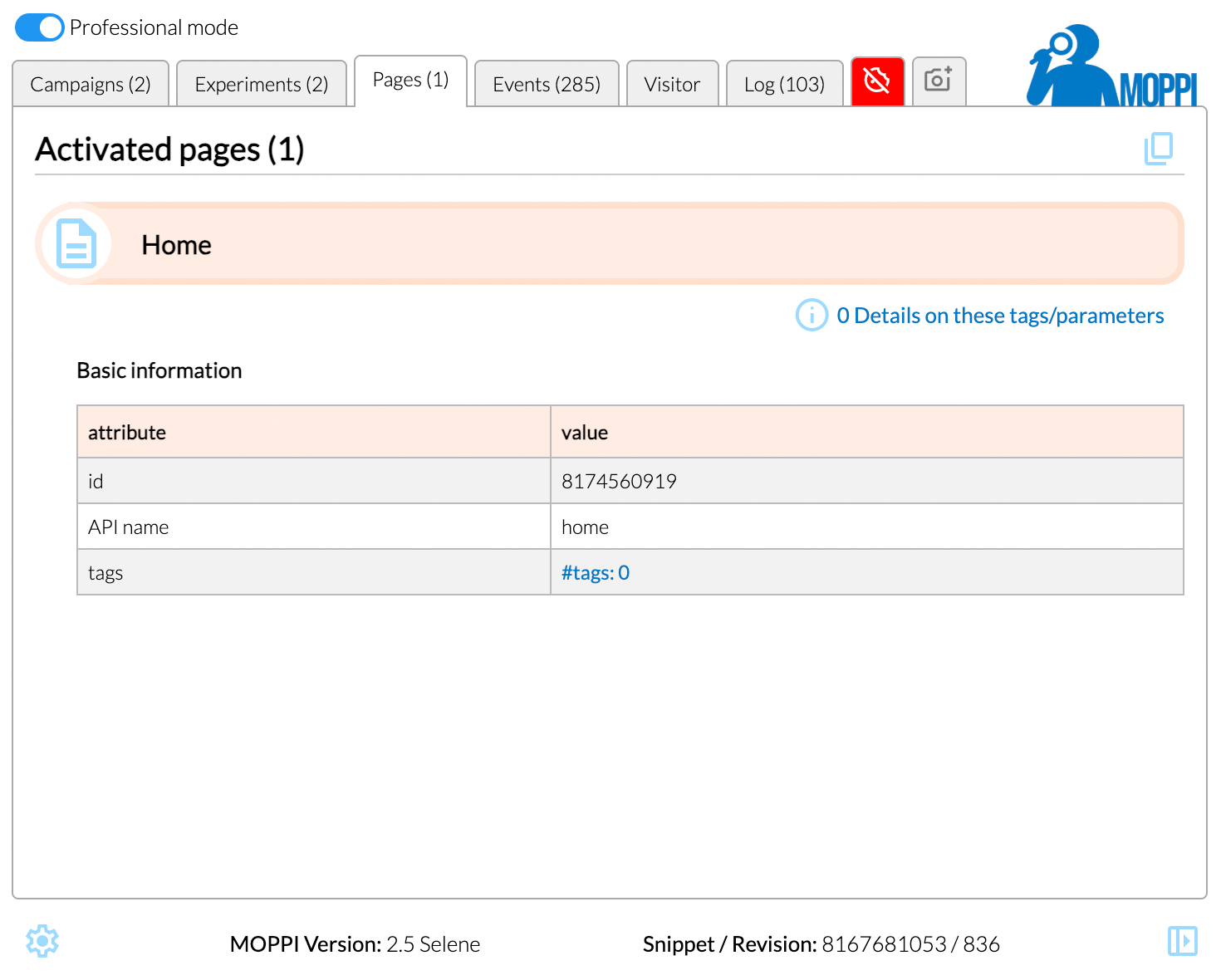Switch to the Campaigns (2) tab

coord(91,85)
